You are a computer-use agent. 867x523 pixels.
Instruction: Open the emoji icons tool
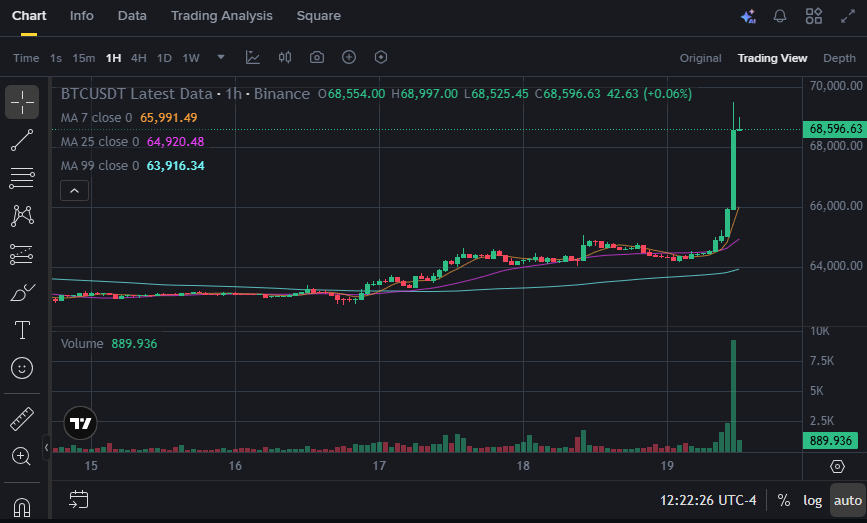(22, 368)
